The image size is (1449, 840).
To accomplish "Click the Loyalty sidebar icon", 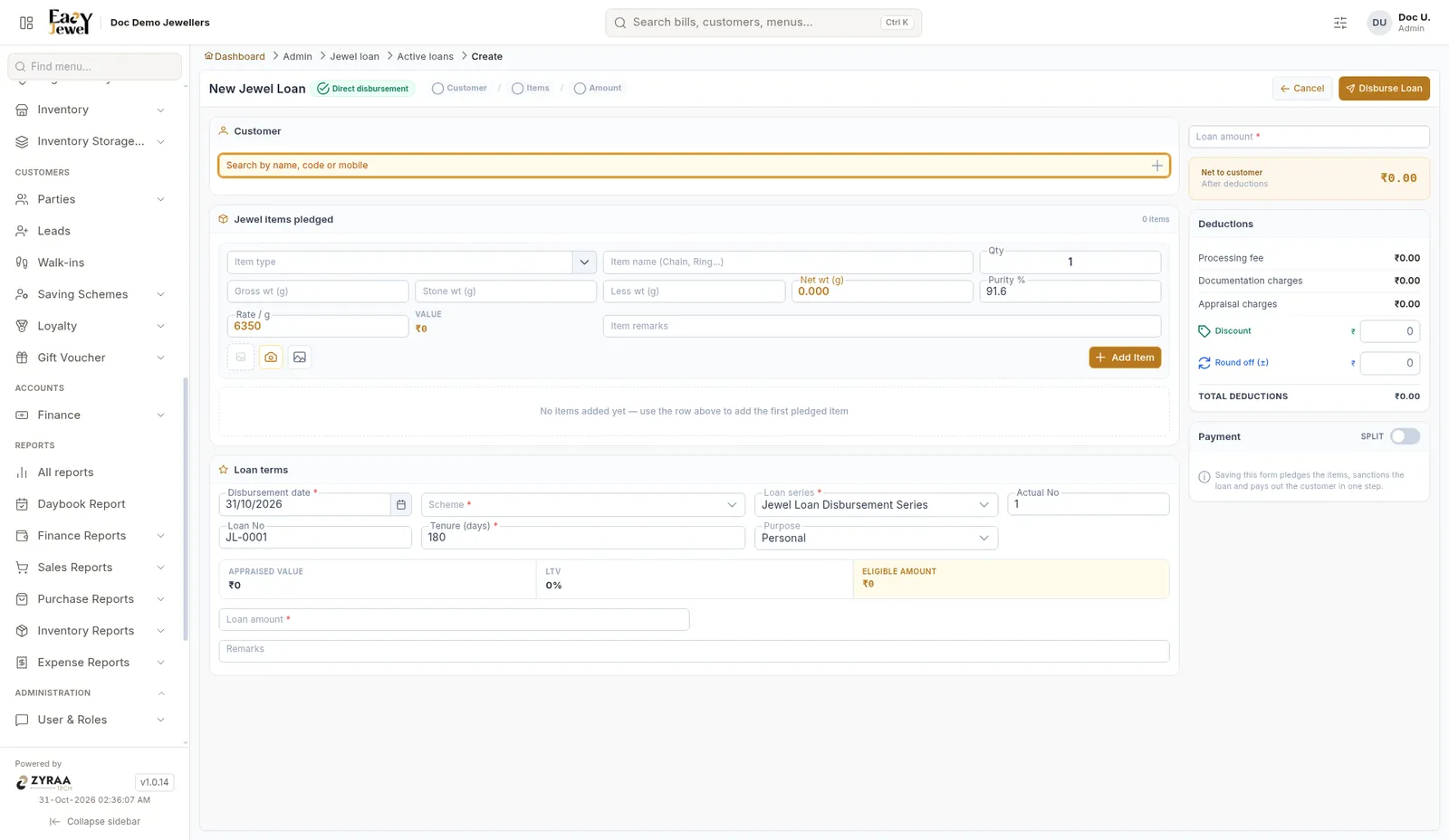I will tap(22, 326).
